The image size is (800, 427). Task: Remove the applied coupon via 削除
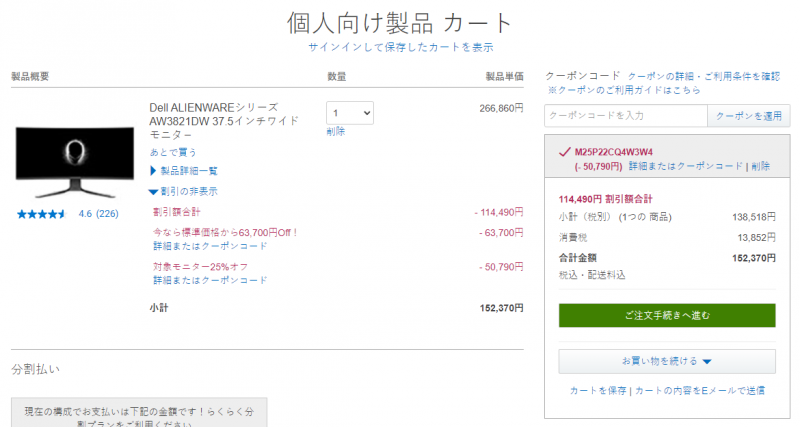tap(760, 166)
